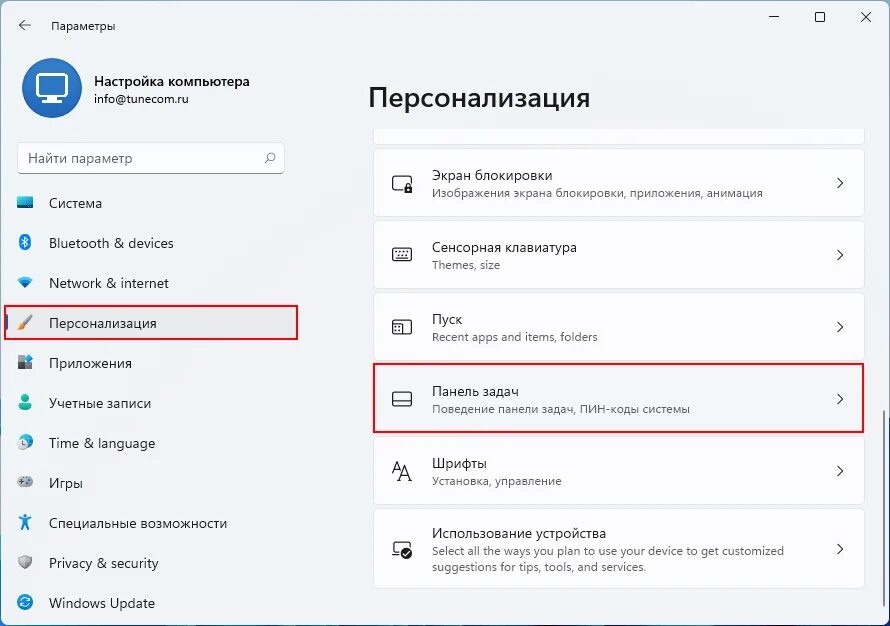Click the accessibility figure icon
Screen dimensions: 890x626
pos(25,522)
